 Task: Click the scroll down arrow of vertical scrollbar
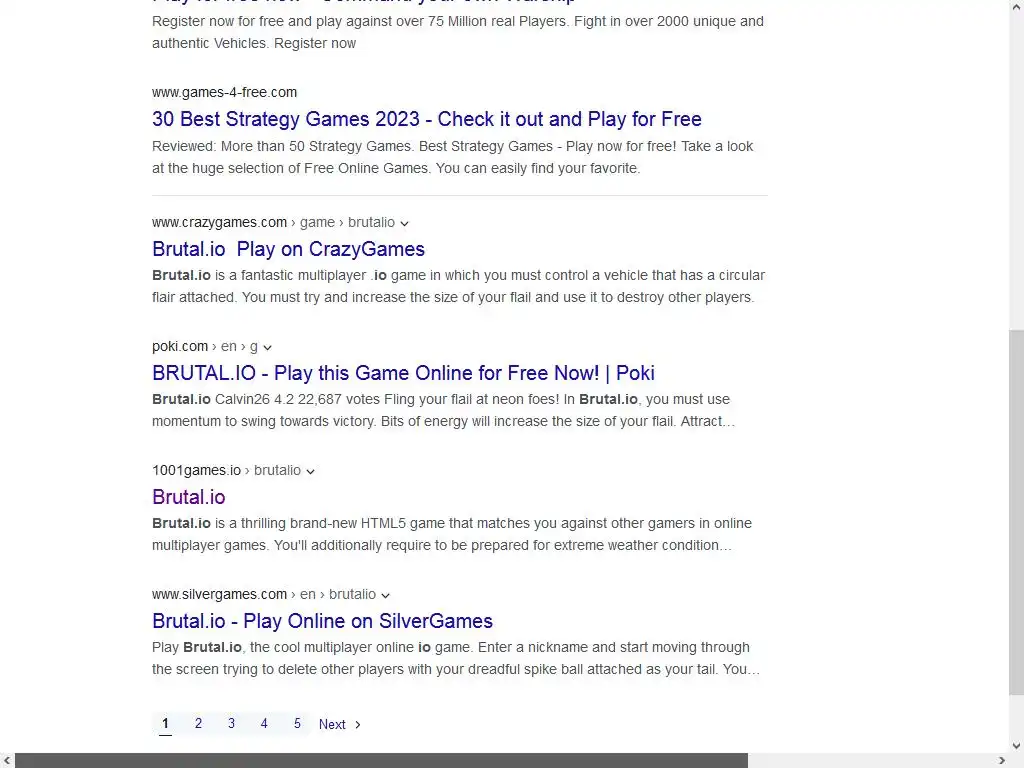(x=1016, y=746)
